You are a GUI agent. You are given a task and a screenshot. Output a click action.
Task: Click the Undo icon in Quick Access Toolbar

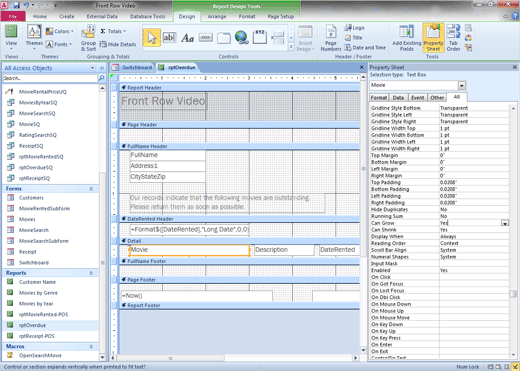26,5
